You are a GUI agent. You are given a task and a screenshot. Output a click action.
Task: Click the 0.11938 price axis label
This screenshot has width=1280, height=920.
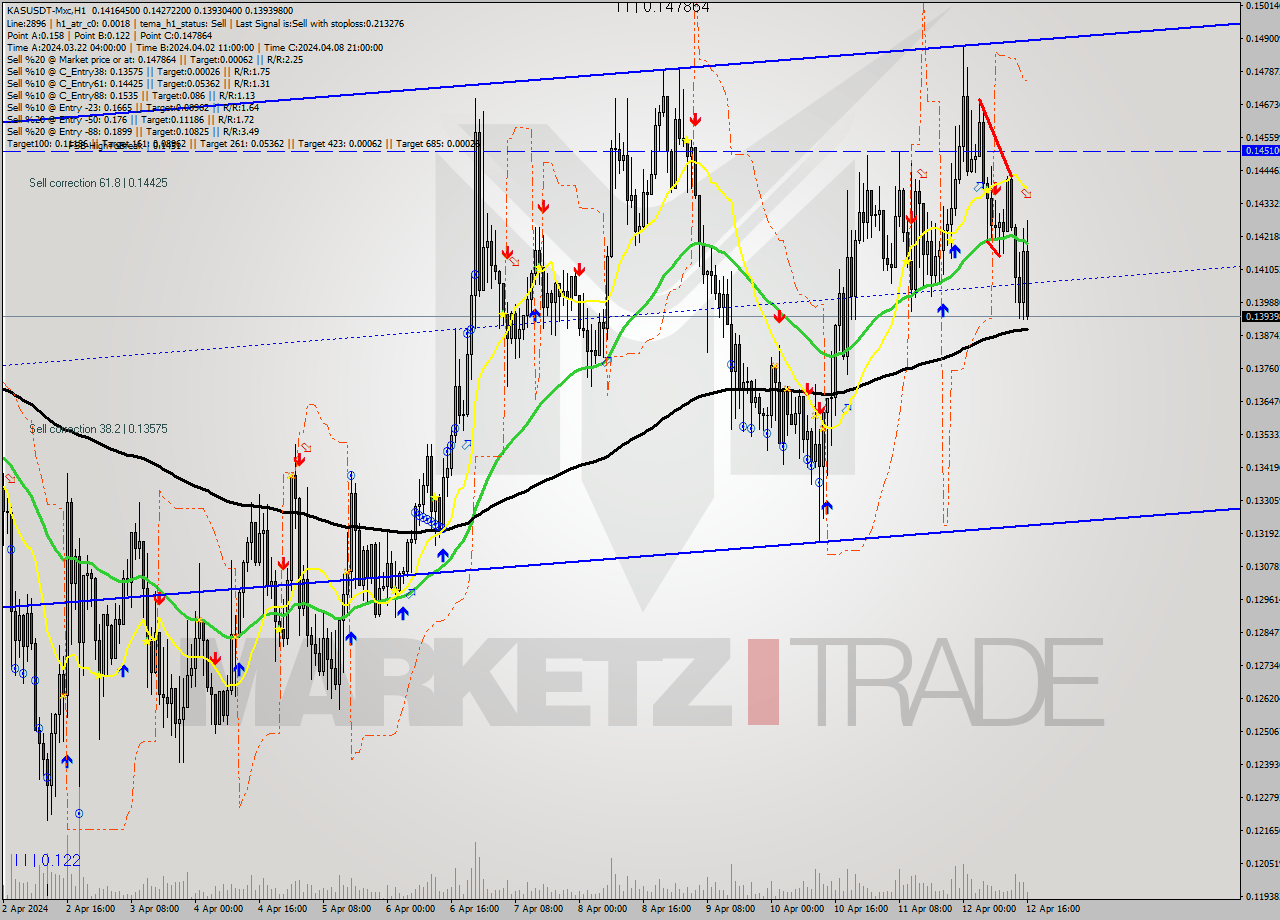pyautogui.click(x=1262, y=896)
